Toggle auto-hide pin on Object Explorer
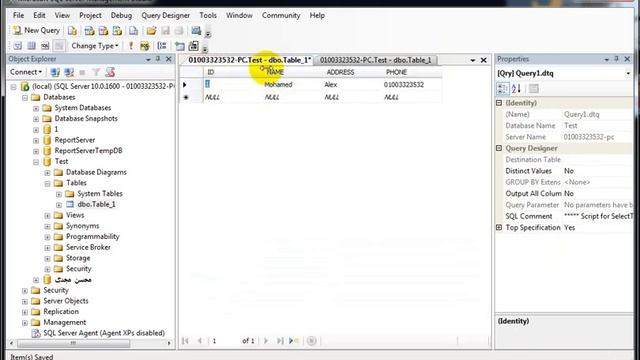 coord(158,59)
